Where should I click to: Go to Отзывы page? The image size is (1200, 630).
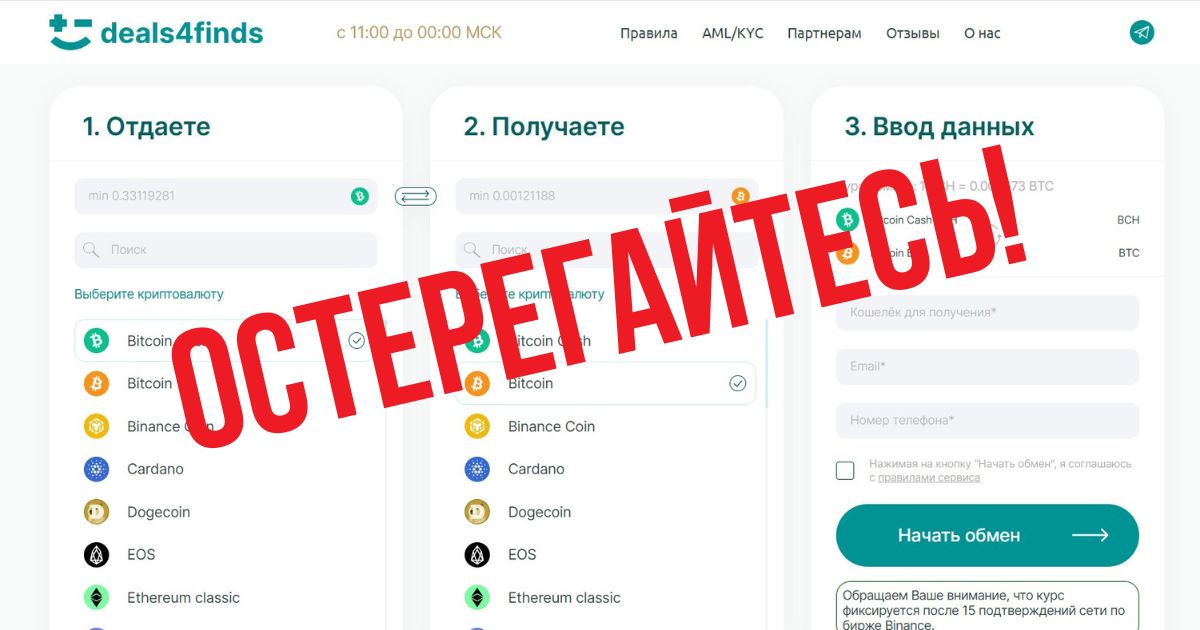913,33
